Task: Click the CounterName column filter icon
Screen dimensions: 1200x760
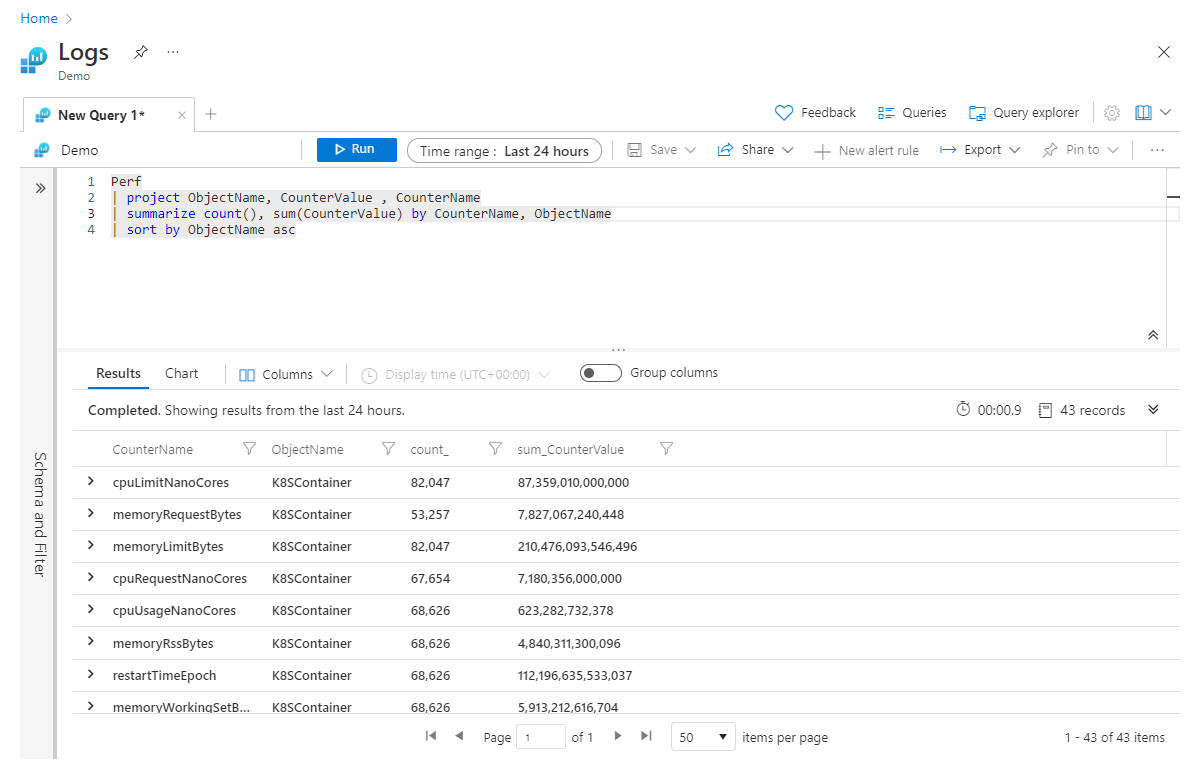Action: pos(250,449)
